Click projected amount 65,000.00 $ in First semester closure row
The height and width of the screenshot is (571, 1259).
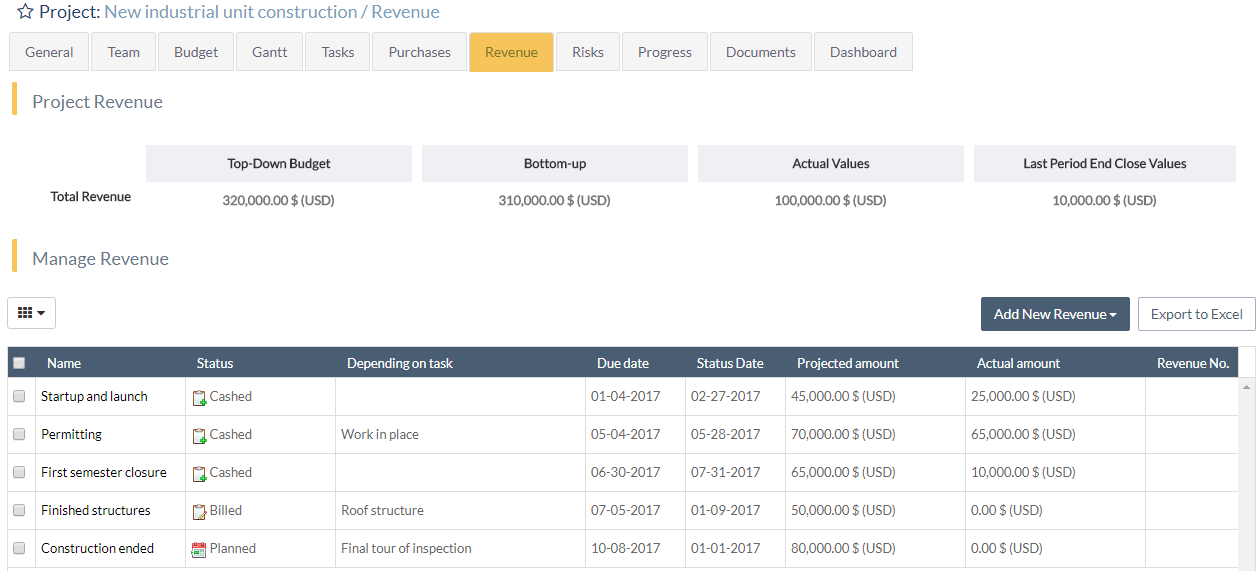click(843, 472)
